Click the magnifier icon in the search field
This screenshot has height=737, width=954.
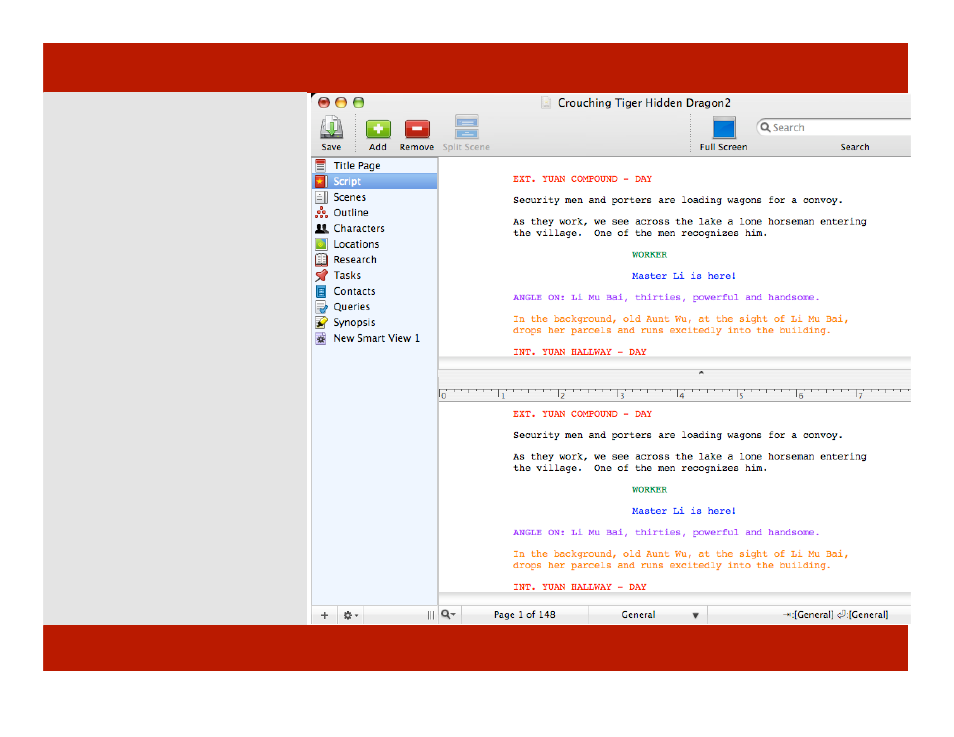[765, 127]
